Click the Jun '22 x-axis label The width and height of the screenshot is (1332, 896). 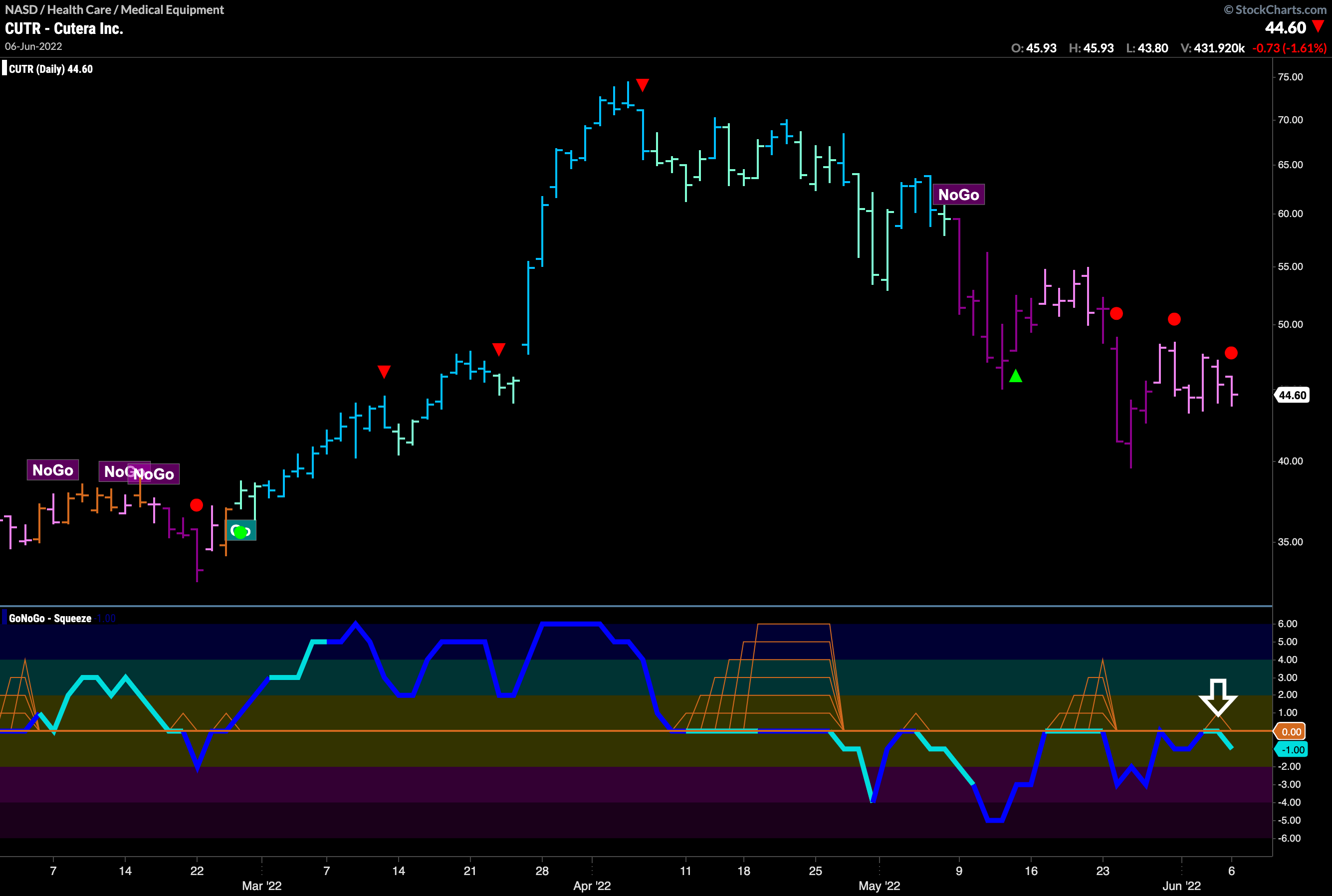click(1182, 886)
